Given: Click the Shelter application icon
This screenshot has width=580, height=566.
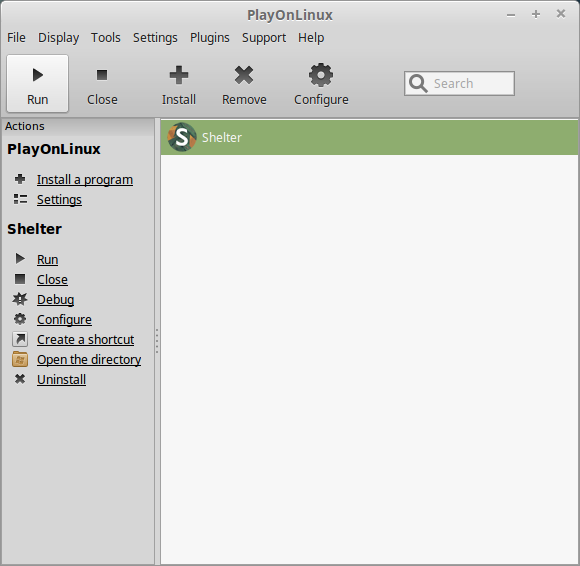Looking at the screenshot, I should [x=182, y=137].
